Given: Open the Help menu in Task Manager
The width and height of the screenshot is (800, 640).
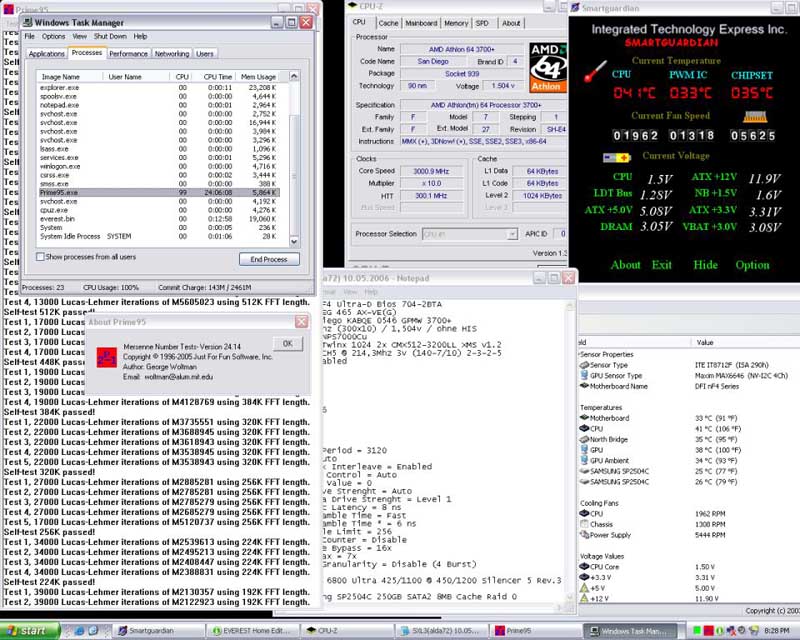Looking at the screenshot, I should point(140,36).
